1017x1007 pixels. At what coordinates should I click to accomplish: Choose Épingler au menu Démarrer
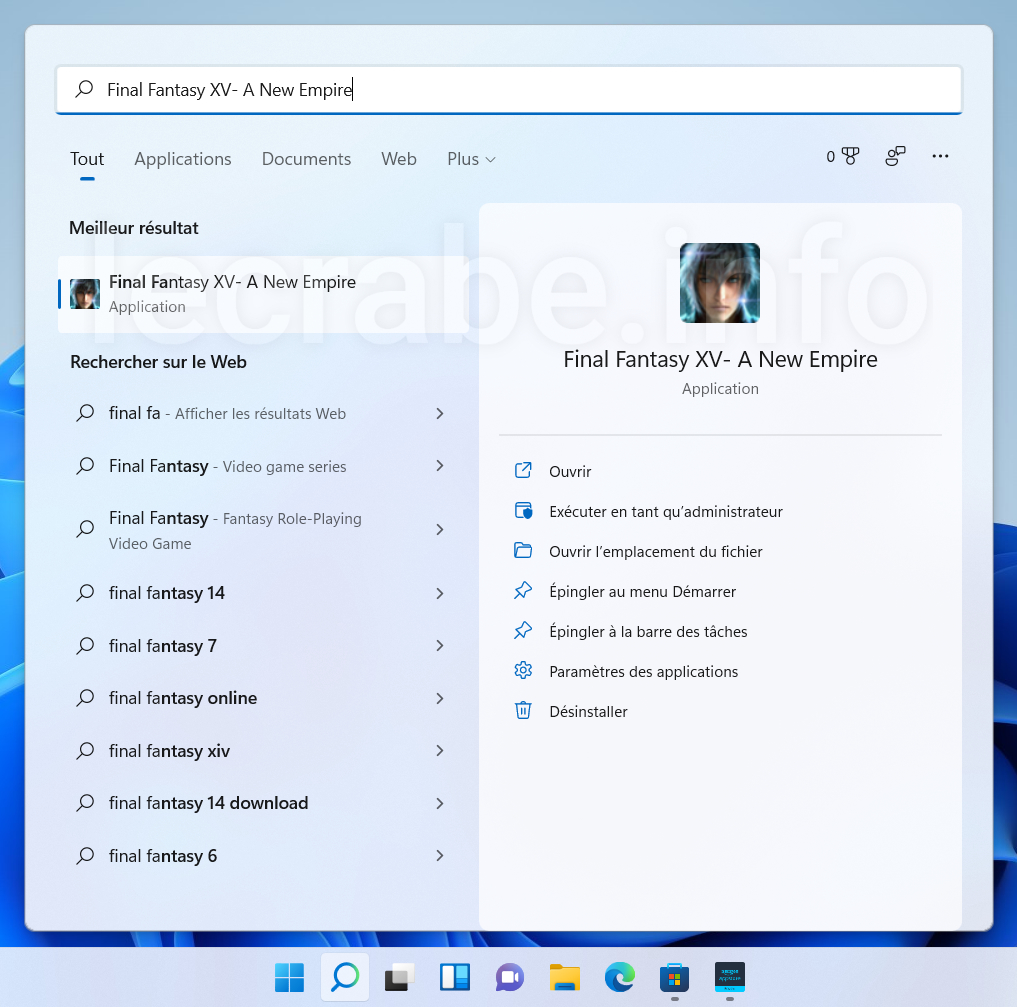point(642,591)
